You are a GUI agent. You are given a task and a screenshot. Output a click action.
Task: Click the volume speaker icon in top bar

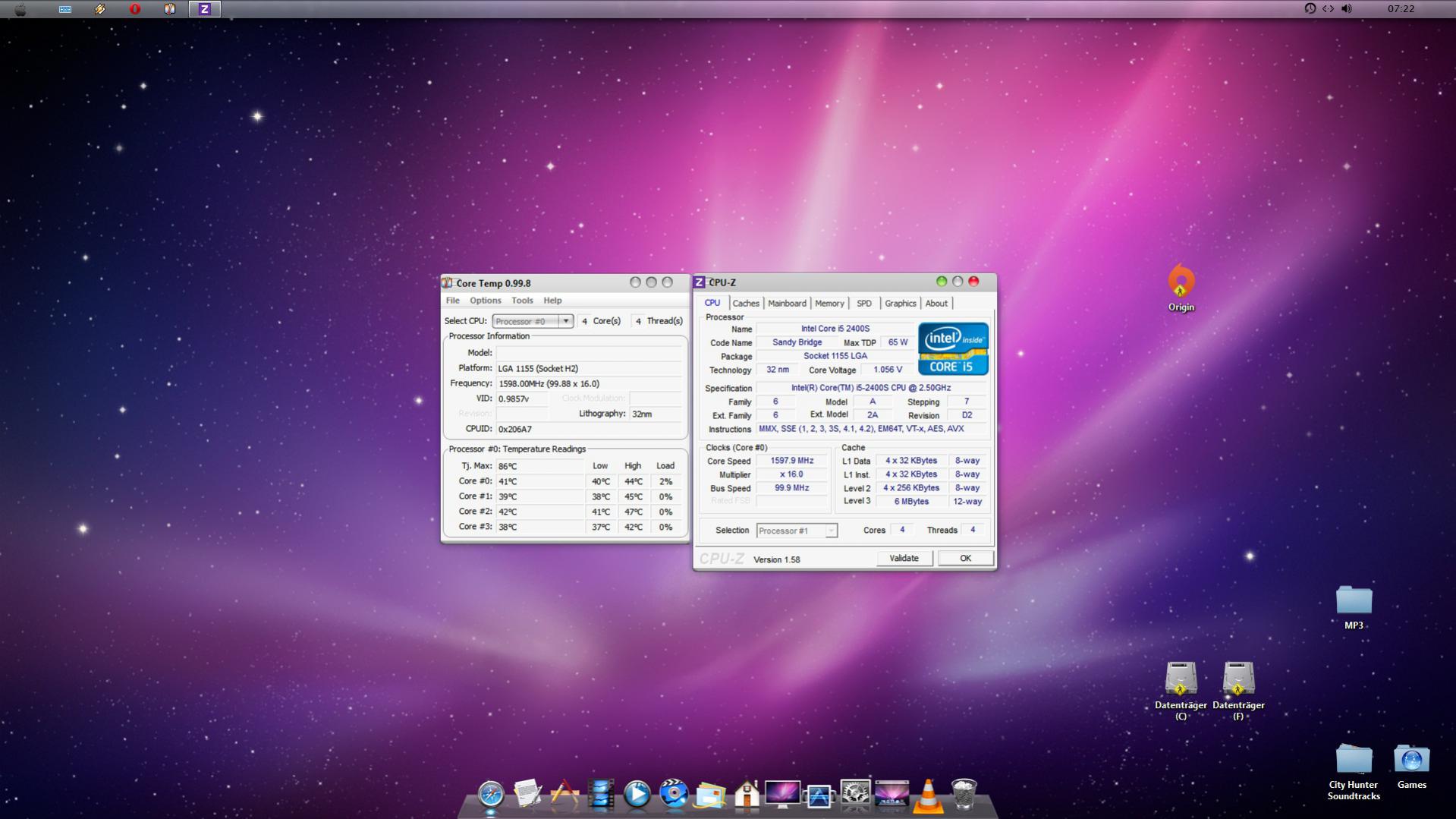point(1347,9)
